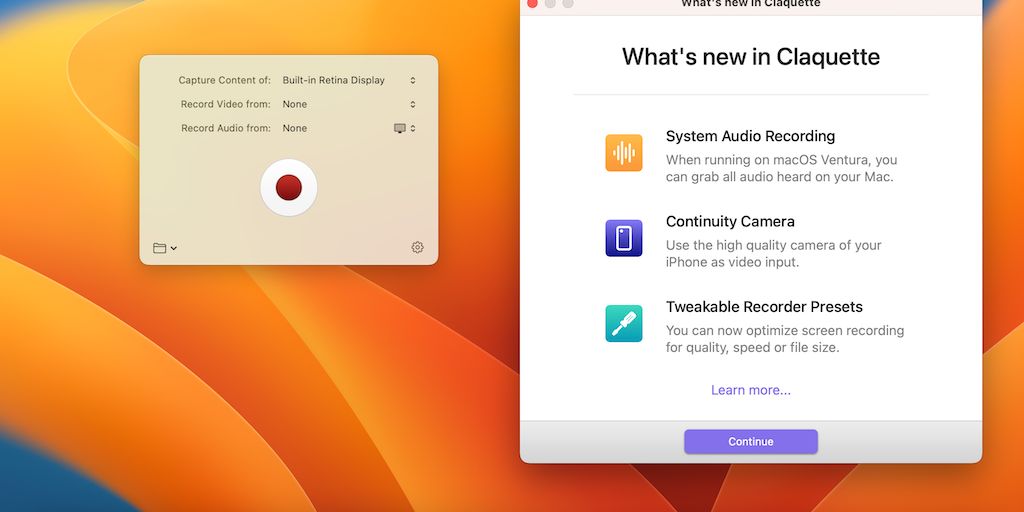Click the window's gray minimize button
Screen dimensions: 1024x512
pos(550,4)
